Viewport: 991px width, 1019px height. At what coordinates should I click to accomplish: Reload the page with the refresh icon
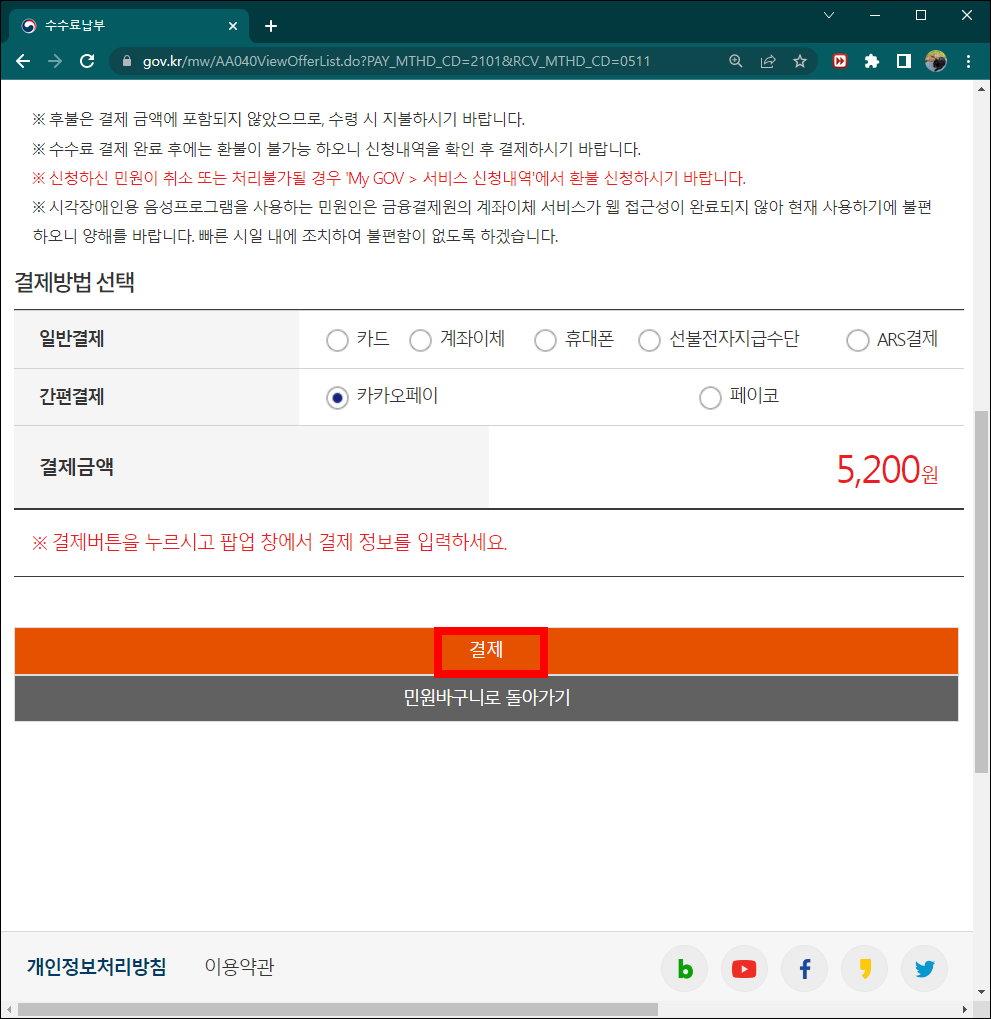pos(87,60)
